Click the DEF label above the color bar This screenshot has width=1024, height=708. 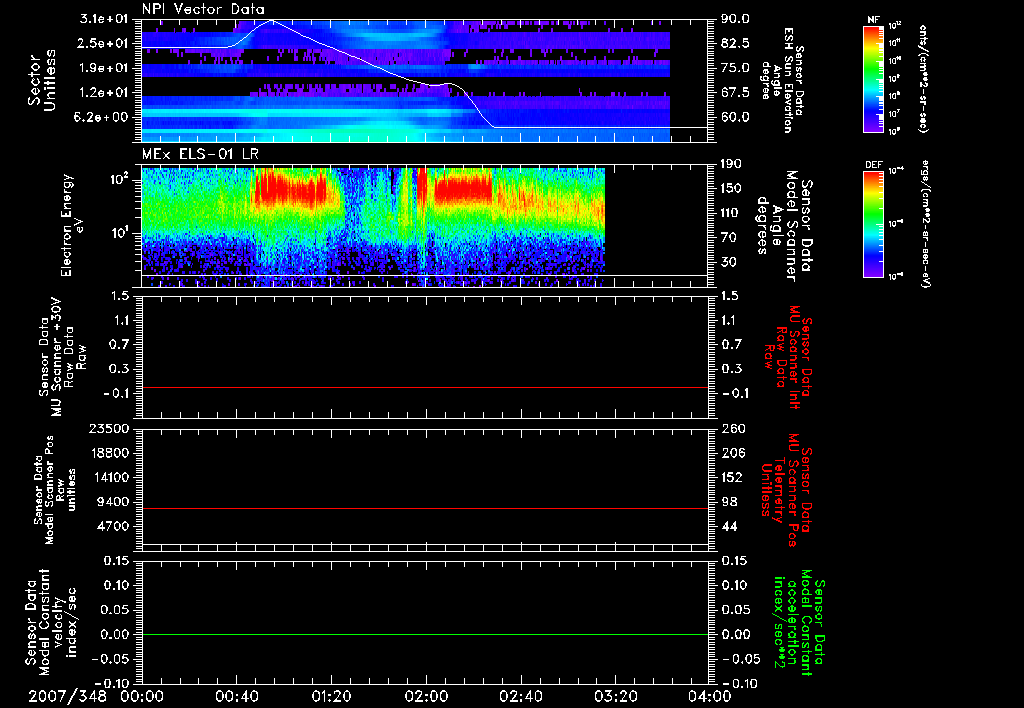pos(874,165)
